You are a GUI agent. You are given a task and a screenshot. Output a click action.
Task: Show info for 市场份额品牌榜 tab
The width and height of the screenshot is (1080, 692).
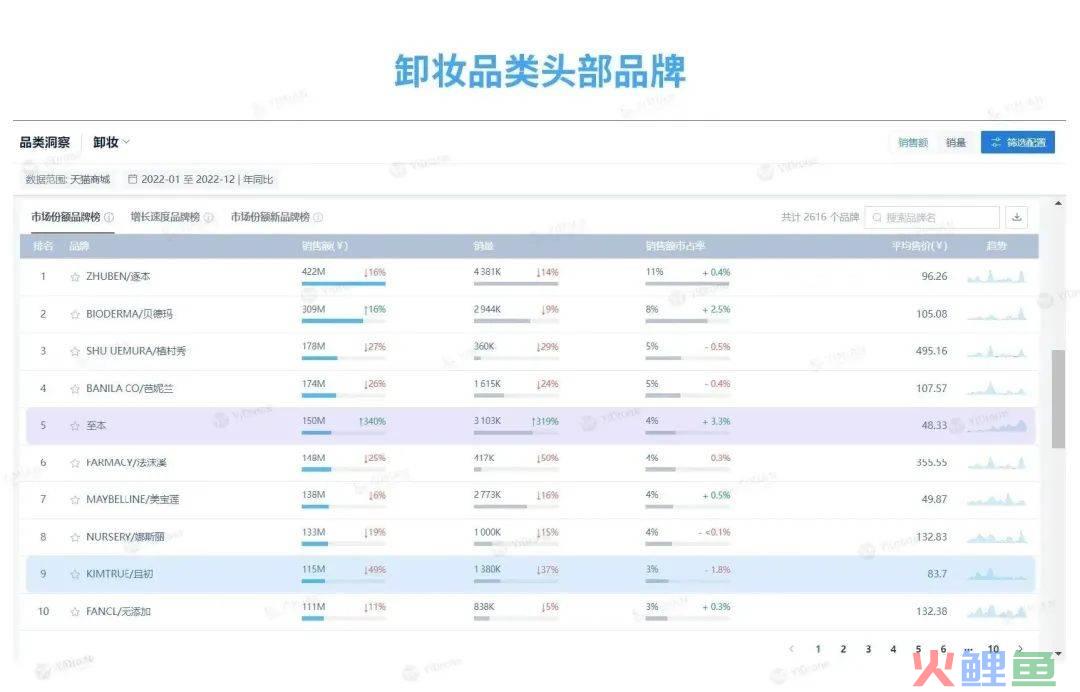tap(109, 217)
